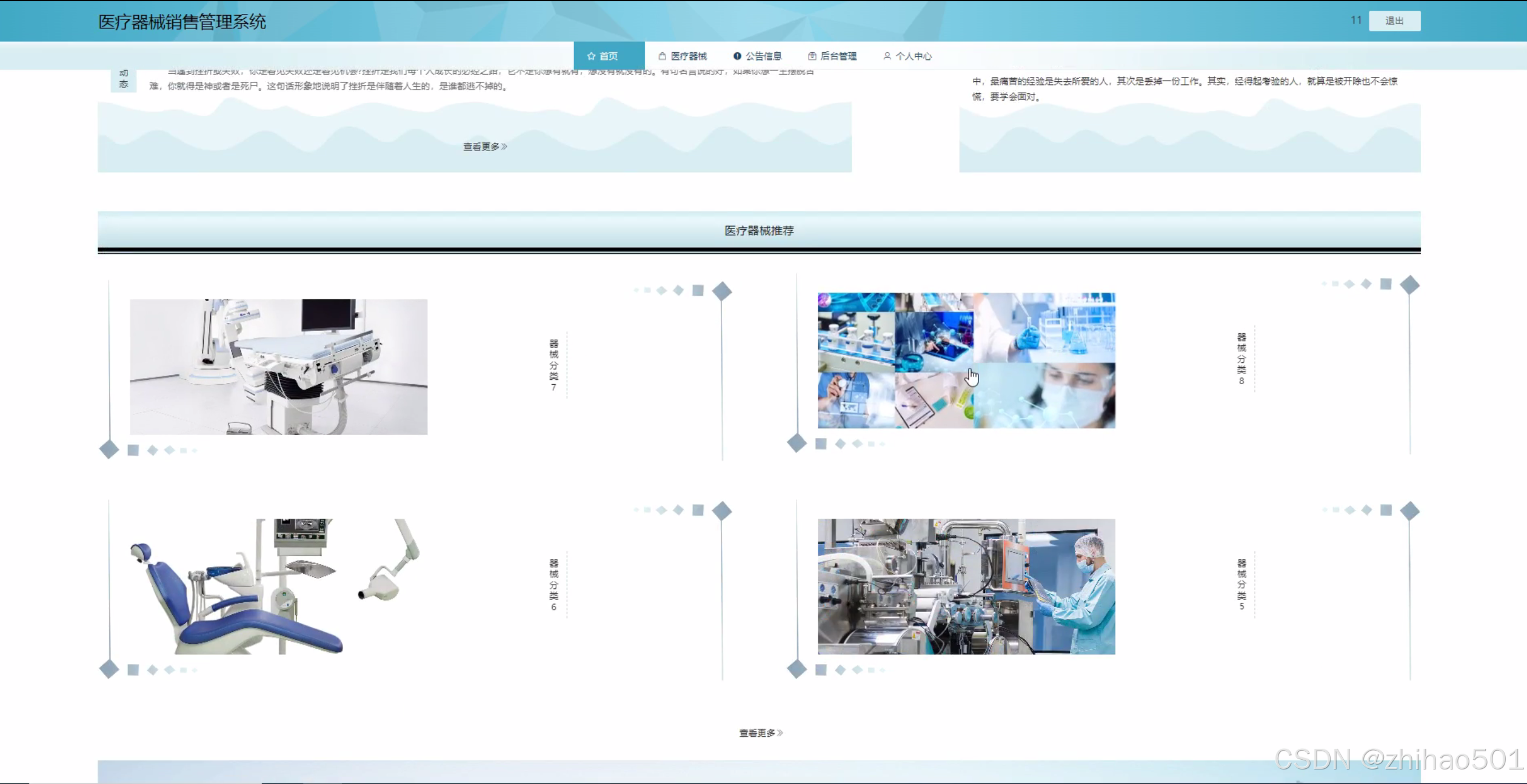Click 查看更多 under medical device recommendations

[x=757, y=733]
